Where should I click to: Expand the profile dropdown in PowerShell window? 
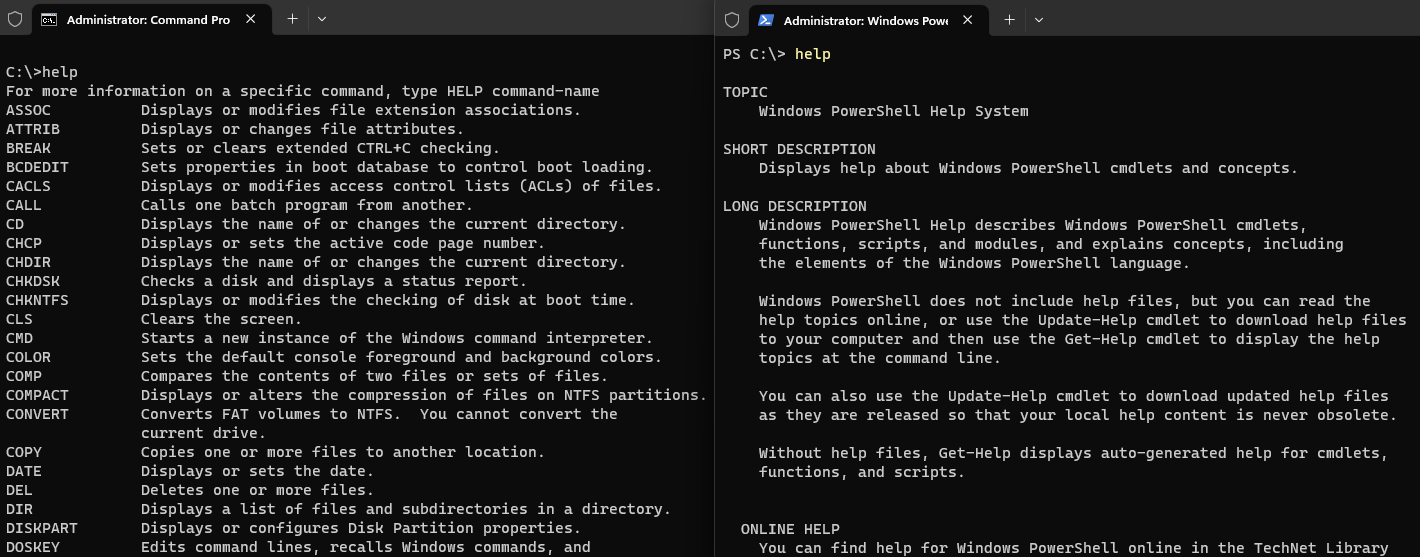coord(1039,19)
